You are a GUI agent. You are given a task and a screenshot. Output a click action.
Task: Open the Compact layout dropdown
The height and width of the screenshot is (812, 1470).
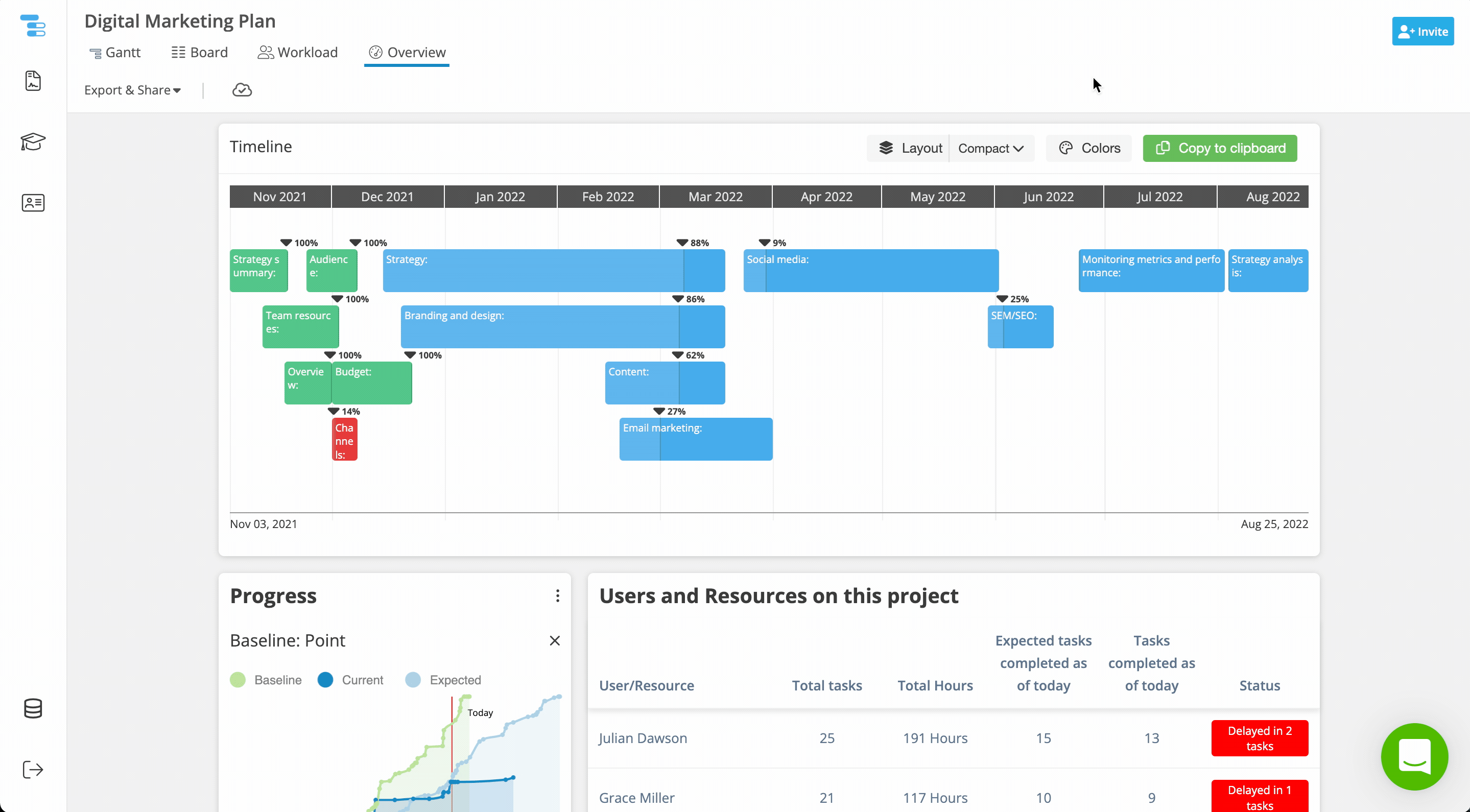click(991, 149)
